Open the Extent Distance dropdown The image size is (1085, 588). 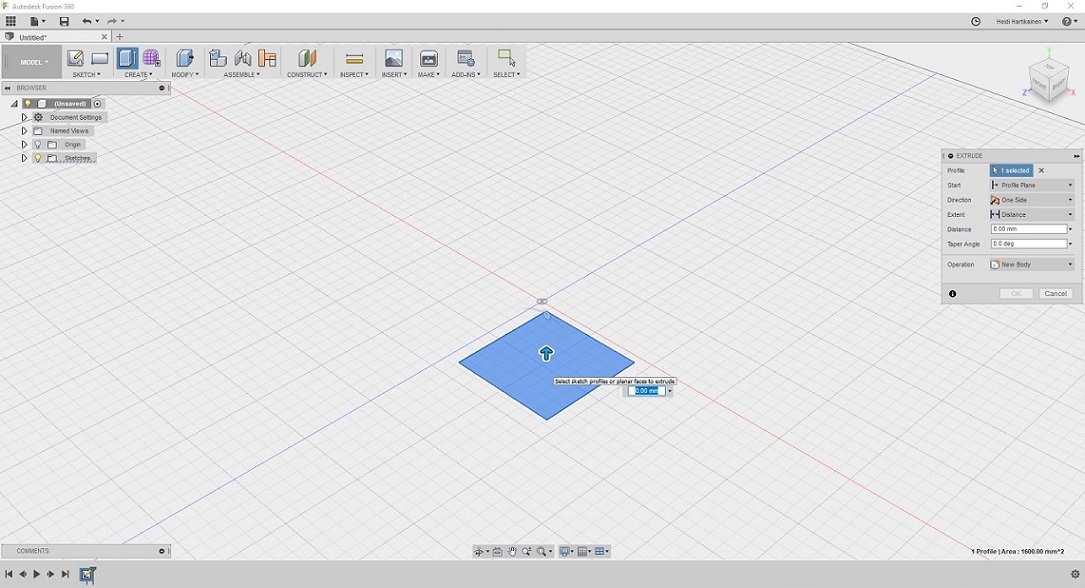(x=1032, y=214)
